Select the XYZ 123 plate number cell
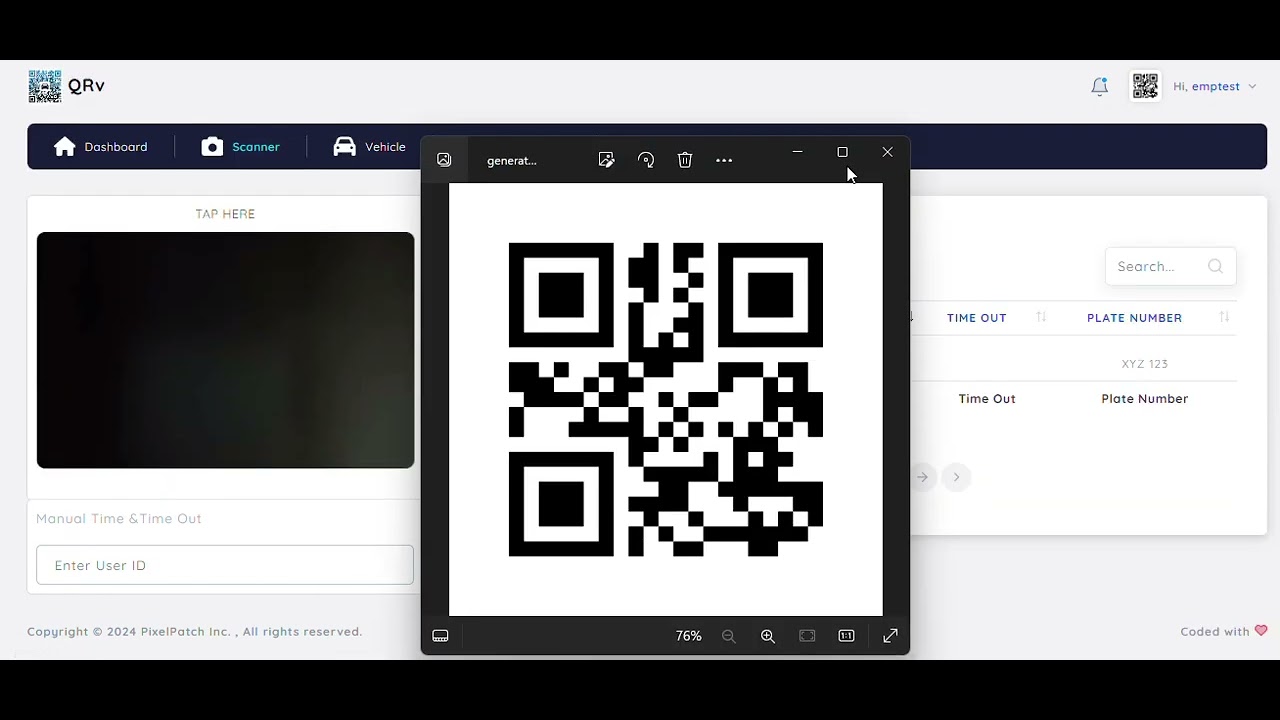The image size is (1280, 720). pyautogui.click(x=1144, y=364)
